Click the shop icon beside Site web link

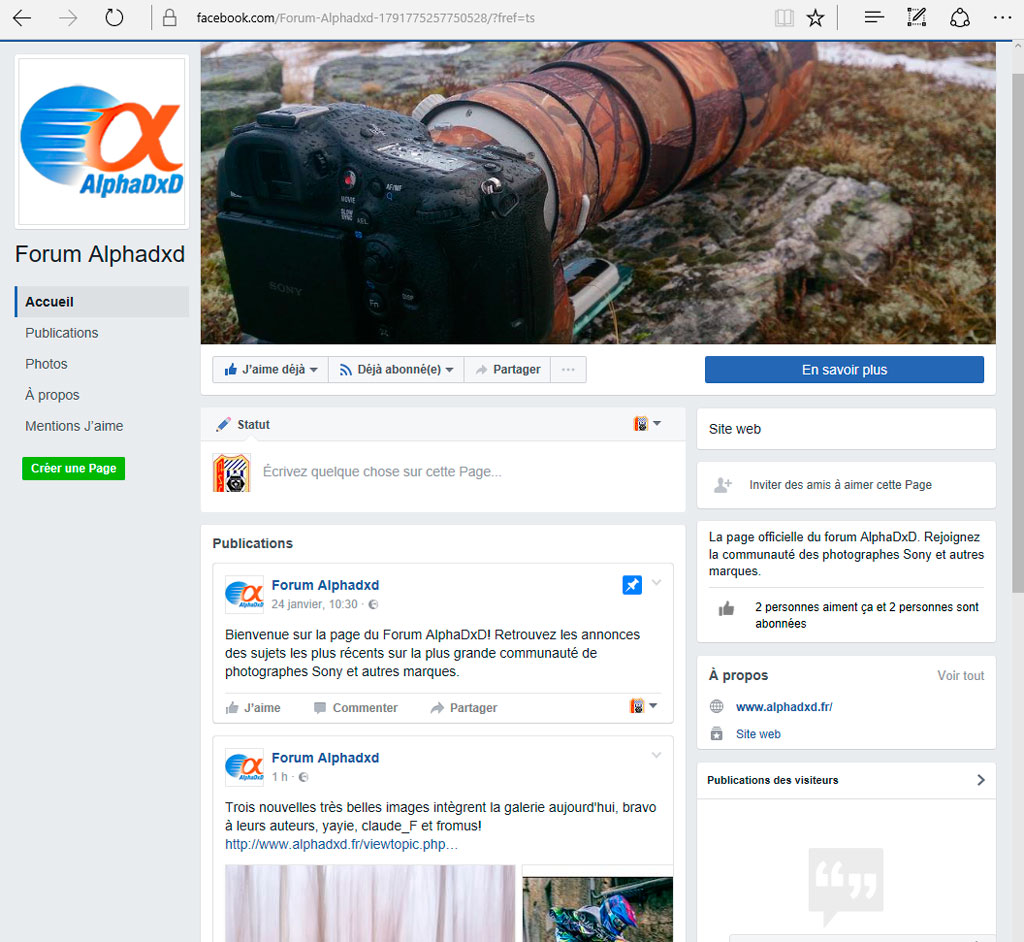pyautogui.click(x=716, y=734)
